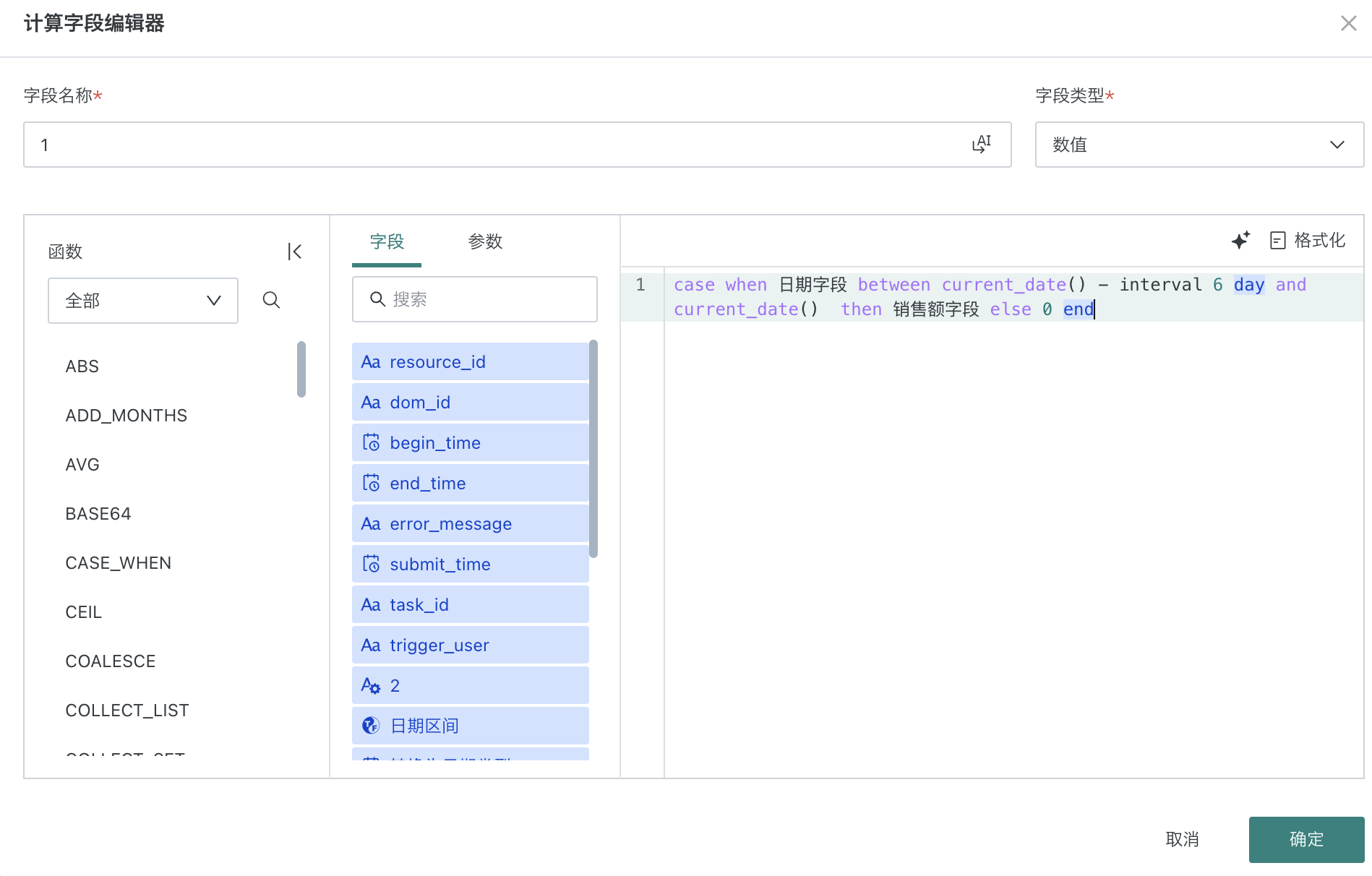Click the calendar icon beside begin_time
Screen dimensions: 1372x876
[x=371, y=442]
